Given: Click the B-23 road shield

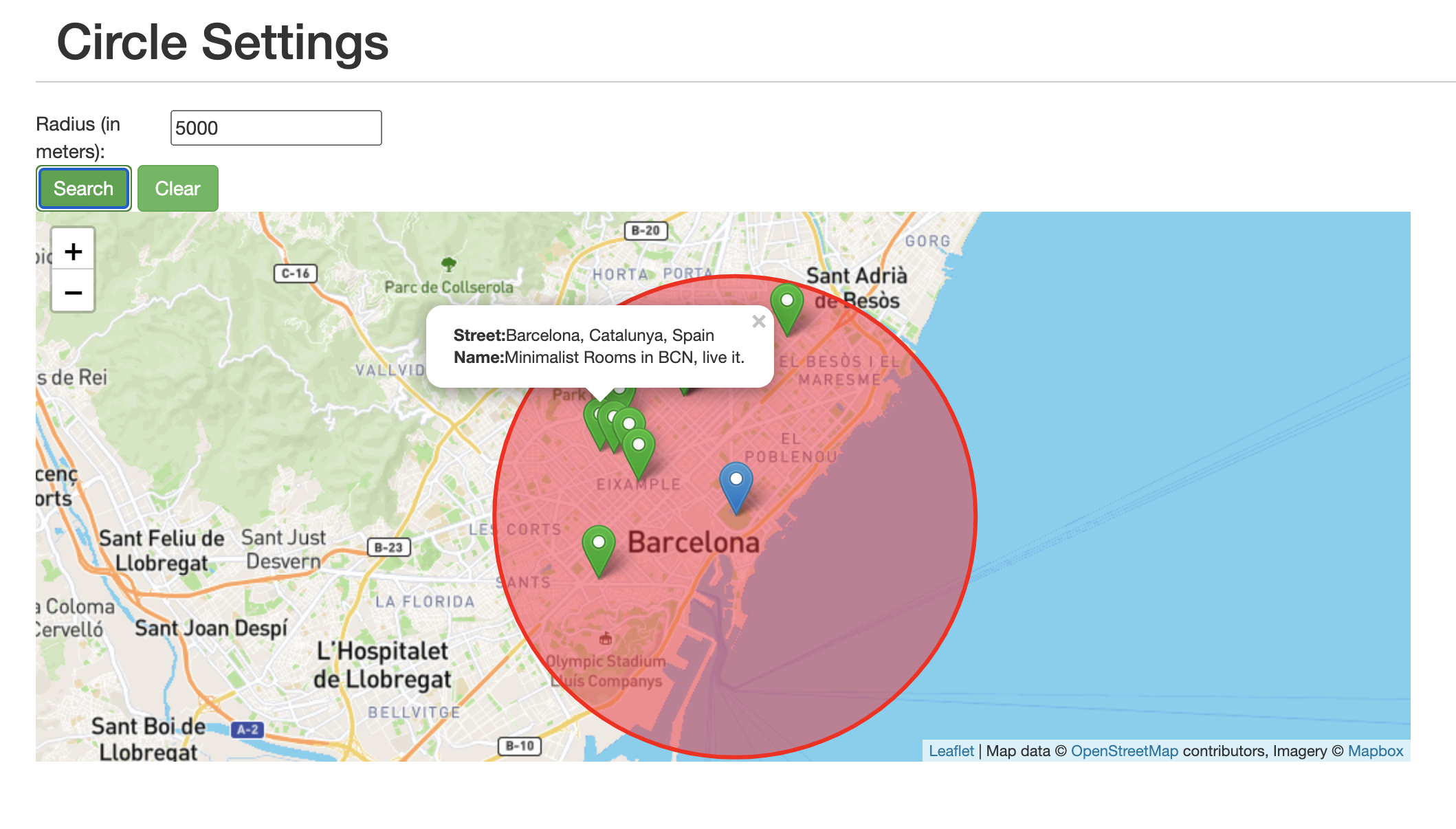Looking at the screenshot, I should pyautogui.click(x=388, y=547).
